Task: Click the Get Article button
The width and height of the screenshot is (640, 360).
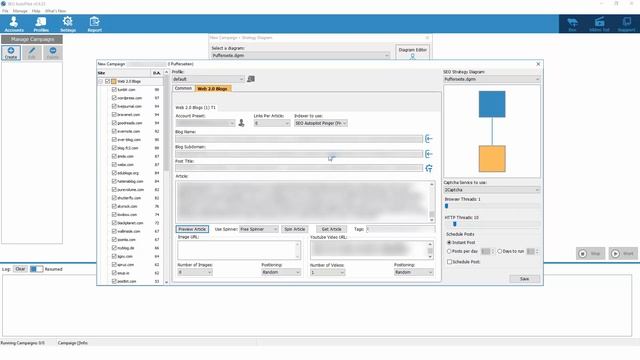Action: (331, 229)
